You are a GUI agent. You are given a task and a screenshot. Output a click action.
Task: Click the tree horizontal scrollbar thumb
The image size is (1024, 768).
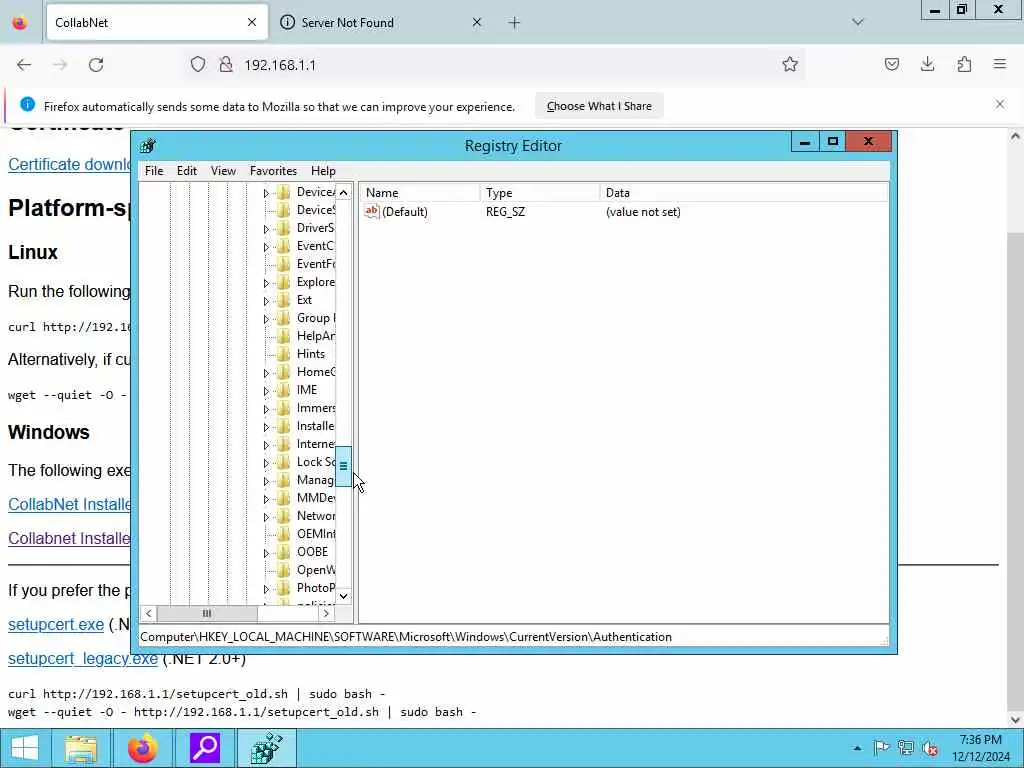coord(207,613)
